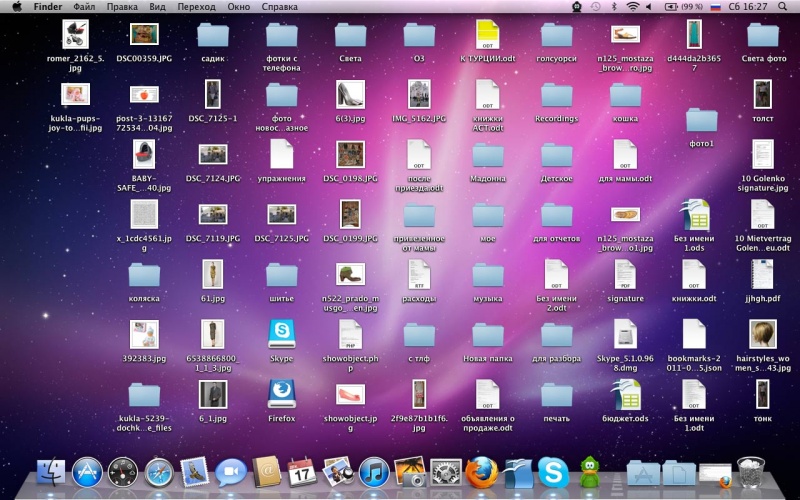Open iCal calendar in the Dock
Viewport: 800px width, 500px height.
pyautogui.click(x=301, y=472)
